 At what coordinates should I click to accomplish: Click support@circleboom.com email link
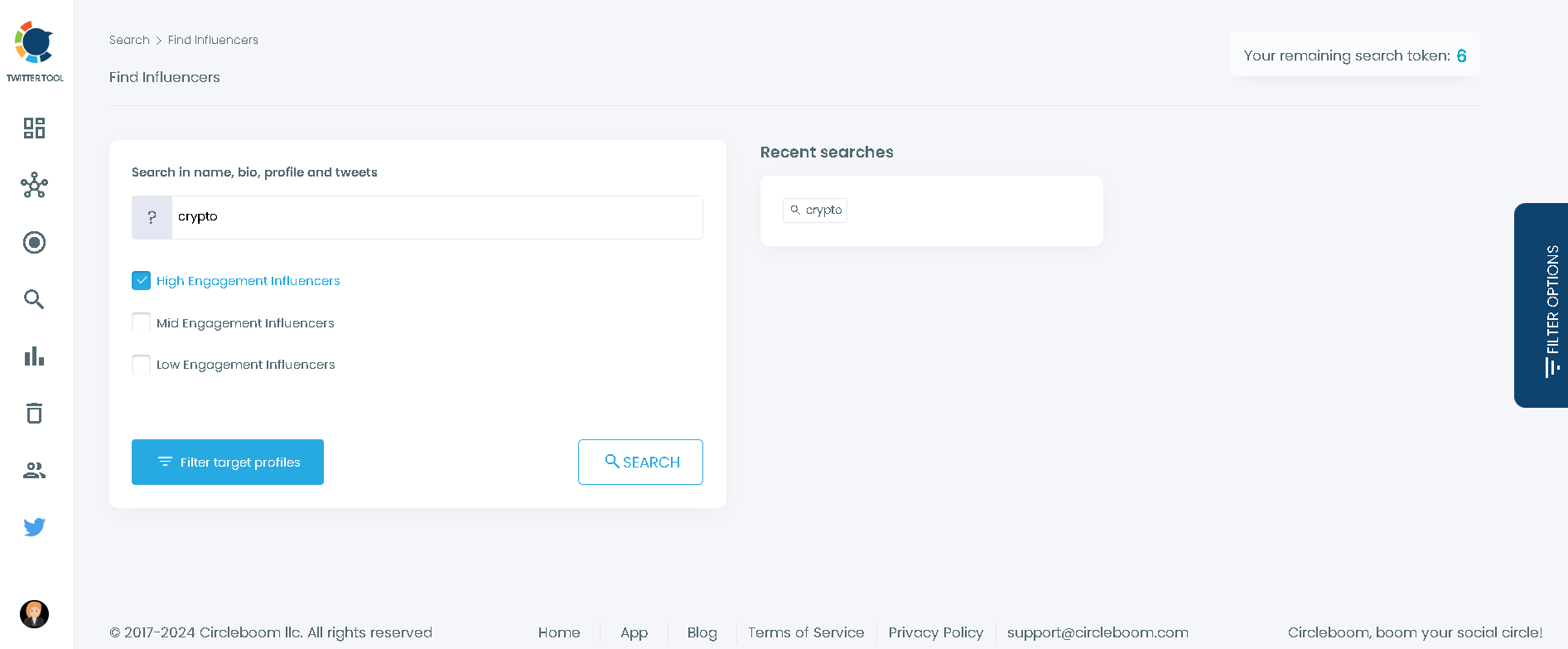tap(1098, 632)
